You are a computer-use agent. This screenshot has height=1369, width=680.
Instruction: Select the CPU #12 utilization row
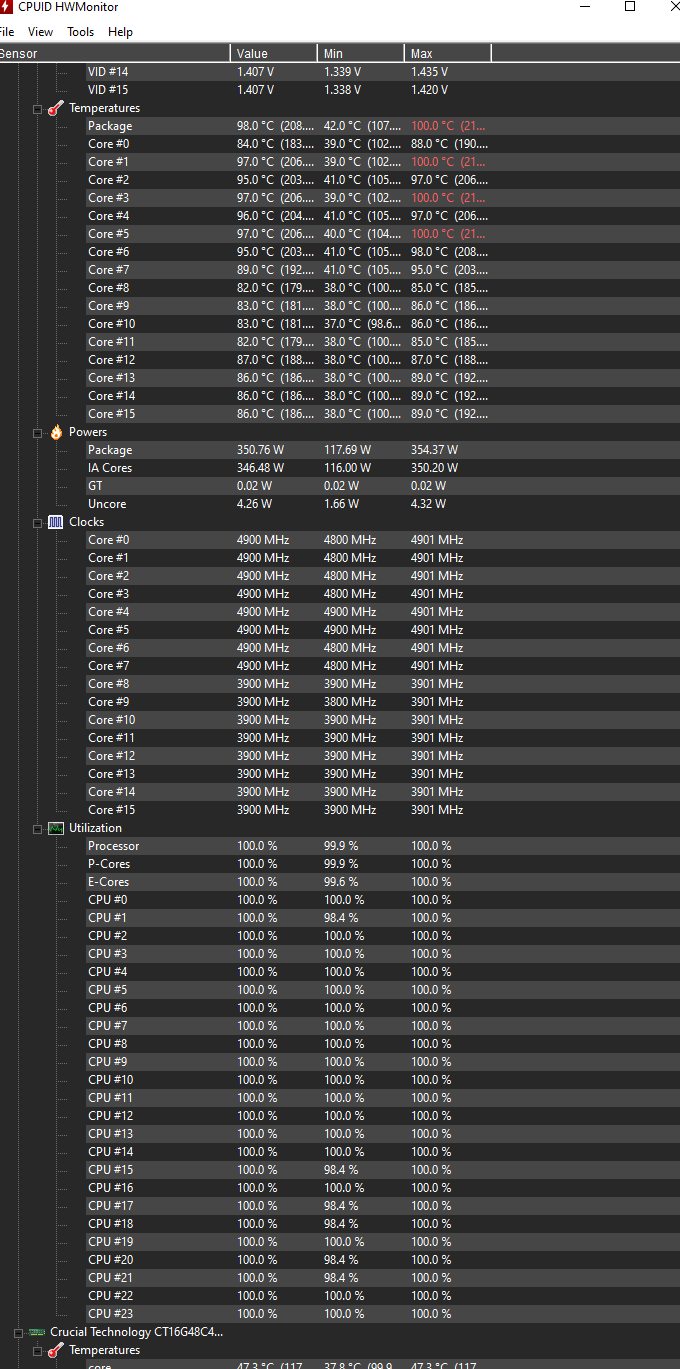(x=110, y=1116)
